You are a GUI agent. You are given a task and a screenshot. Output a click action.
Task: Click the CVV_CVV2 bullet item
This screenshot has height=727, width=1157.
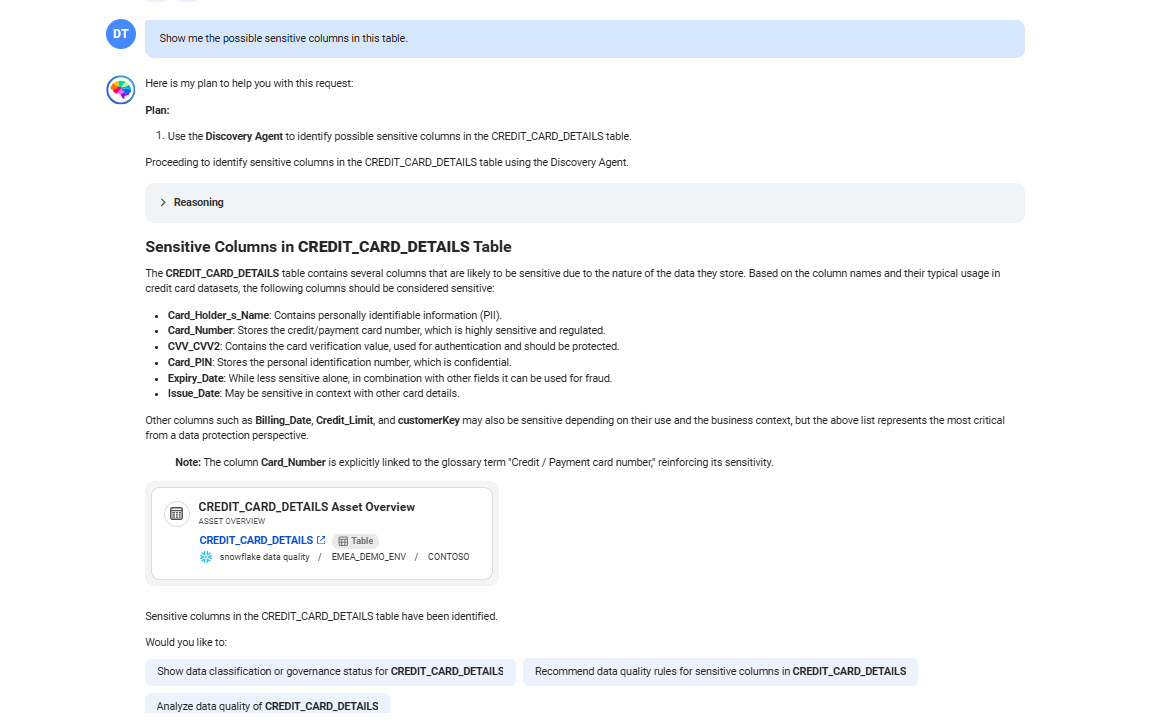click(393, 346)
